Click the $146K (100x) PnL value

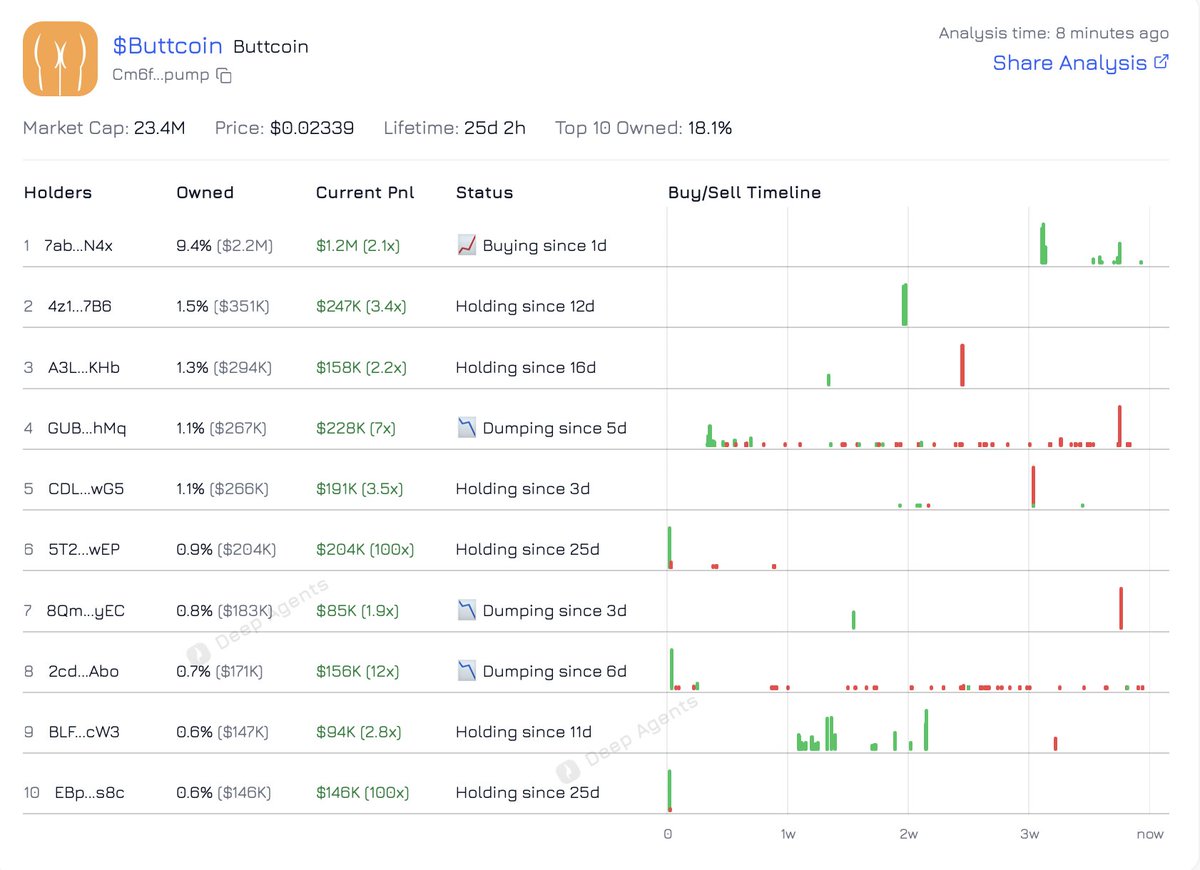pos(363,793)
